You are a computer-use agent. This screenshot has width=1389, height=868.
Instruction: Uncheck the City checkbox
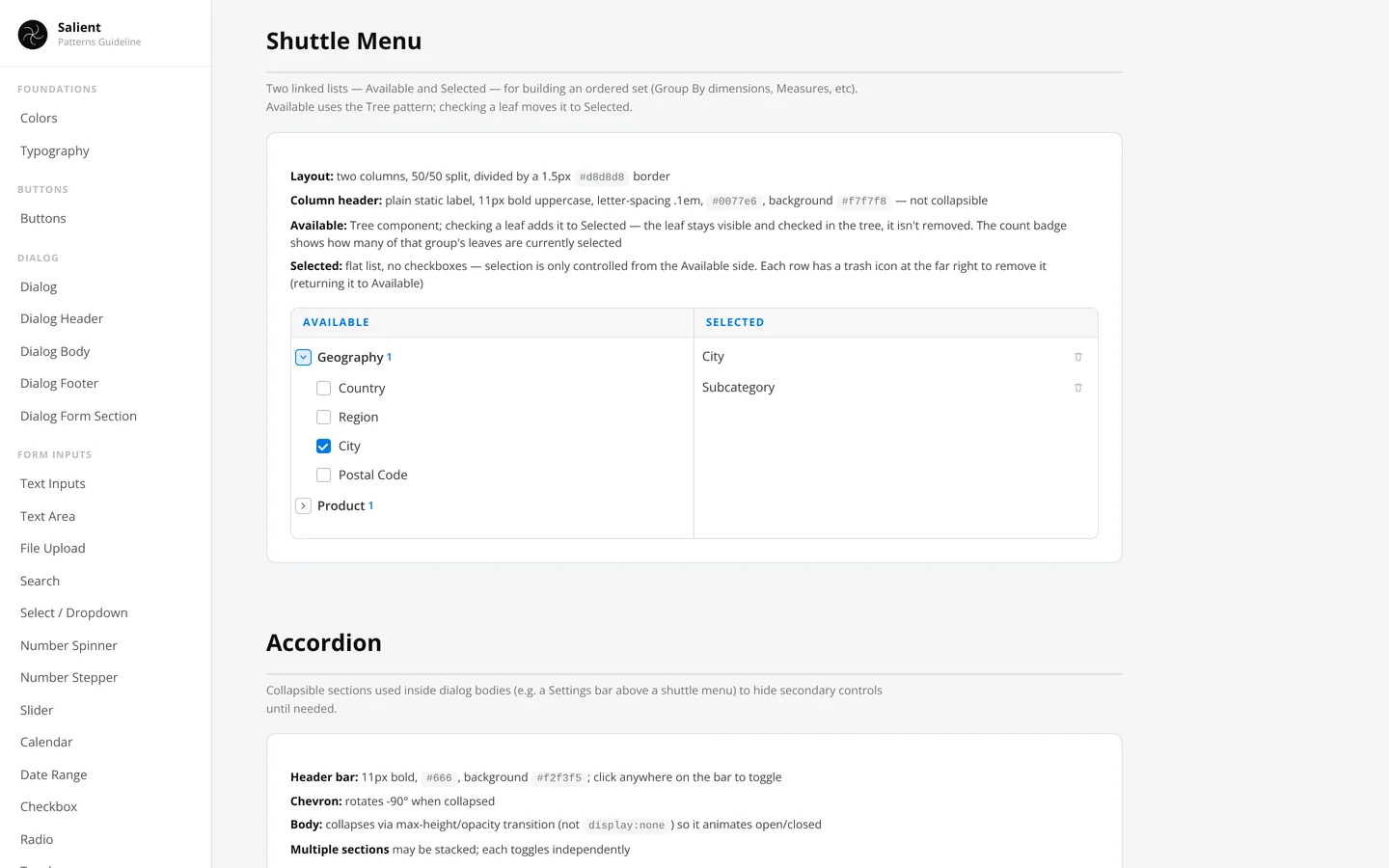pos(324,447)
